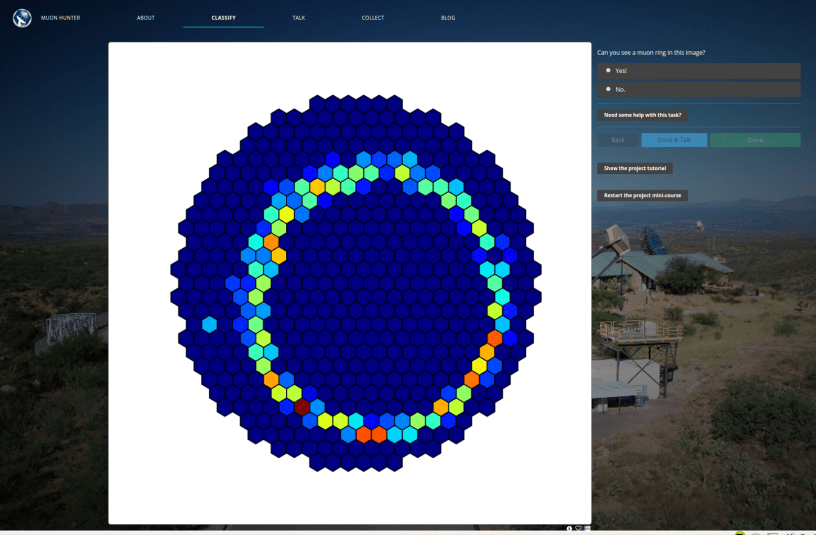Navigate to the Blog
The width and height of the screenshot is (816, 535).
coord(448,18)
